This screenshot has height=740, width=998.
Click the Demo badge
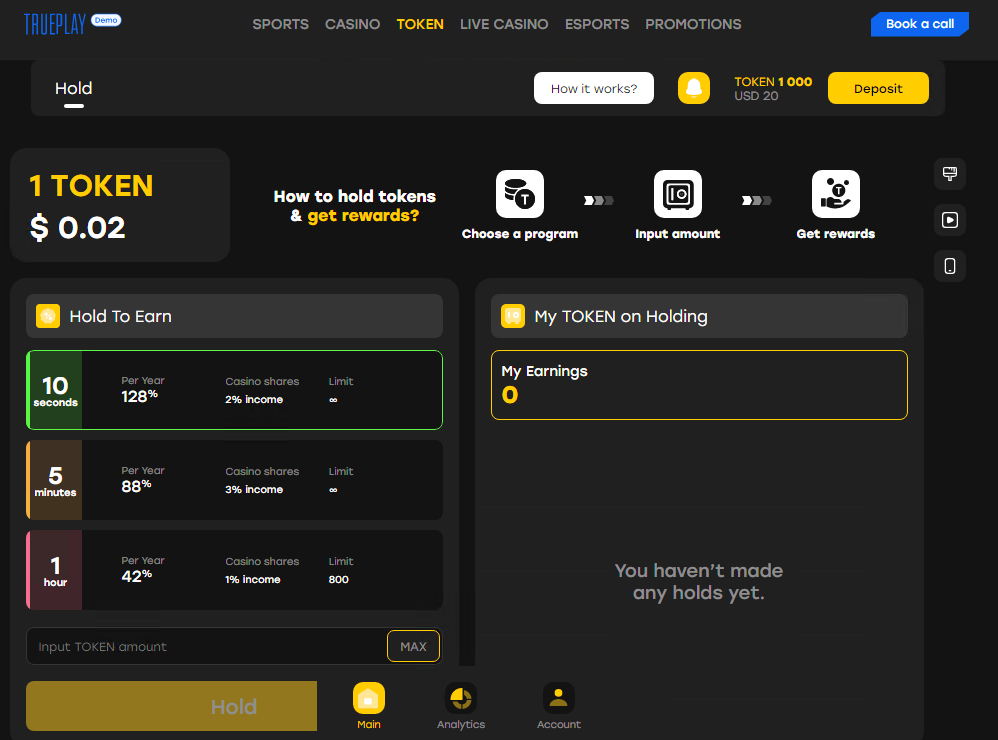click(x=106, y=20)
